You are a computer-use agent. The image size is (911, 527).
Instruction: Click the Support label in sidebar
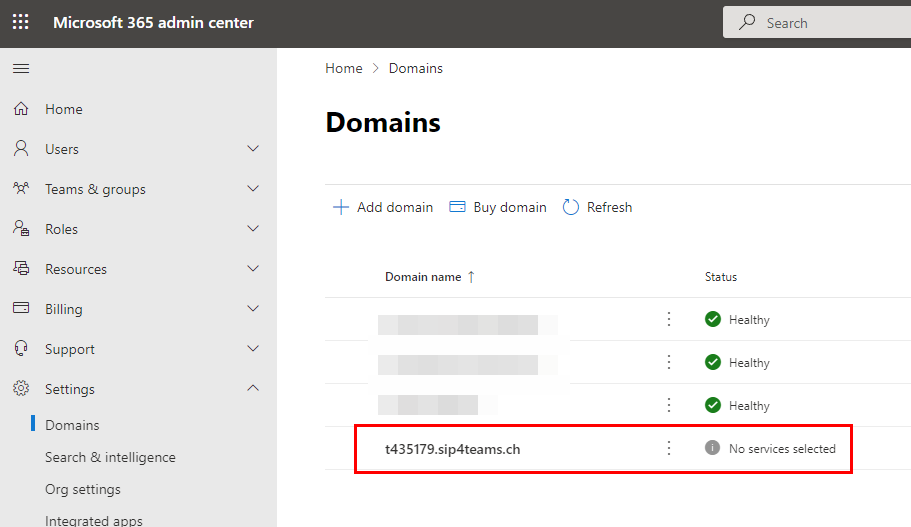click(70, 349)
